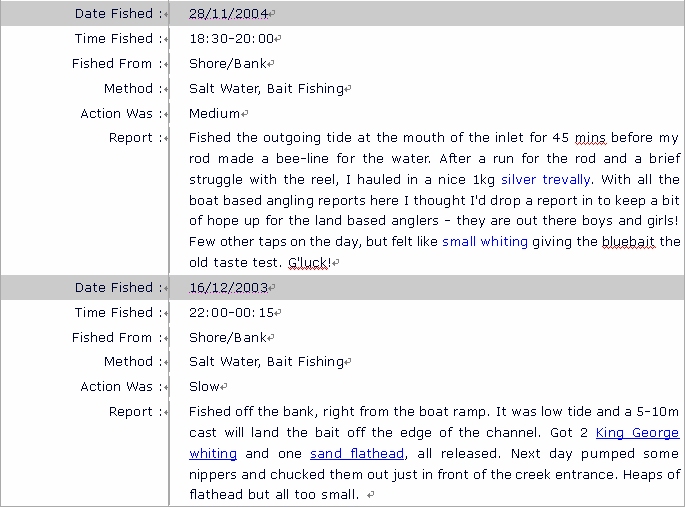The height and width of the screenshot is (507, 685).
Task: Click the second Shore/Bank entry
Action: (x=228, y=338)
